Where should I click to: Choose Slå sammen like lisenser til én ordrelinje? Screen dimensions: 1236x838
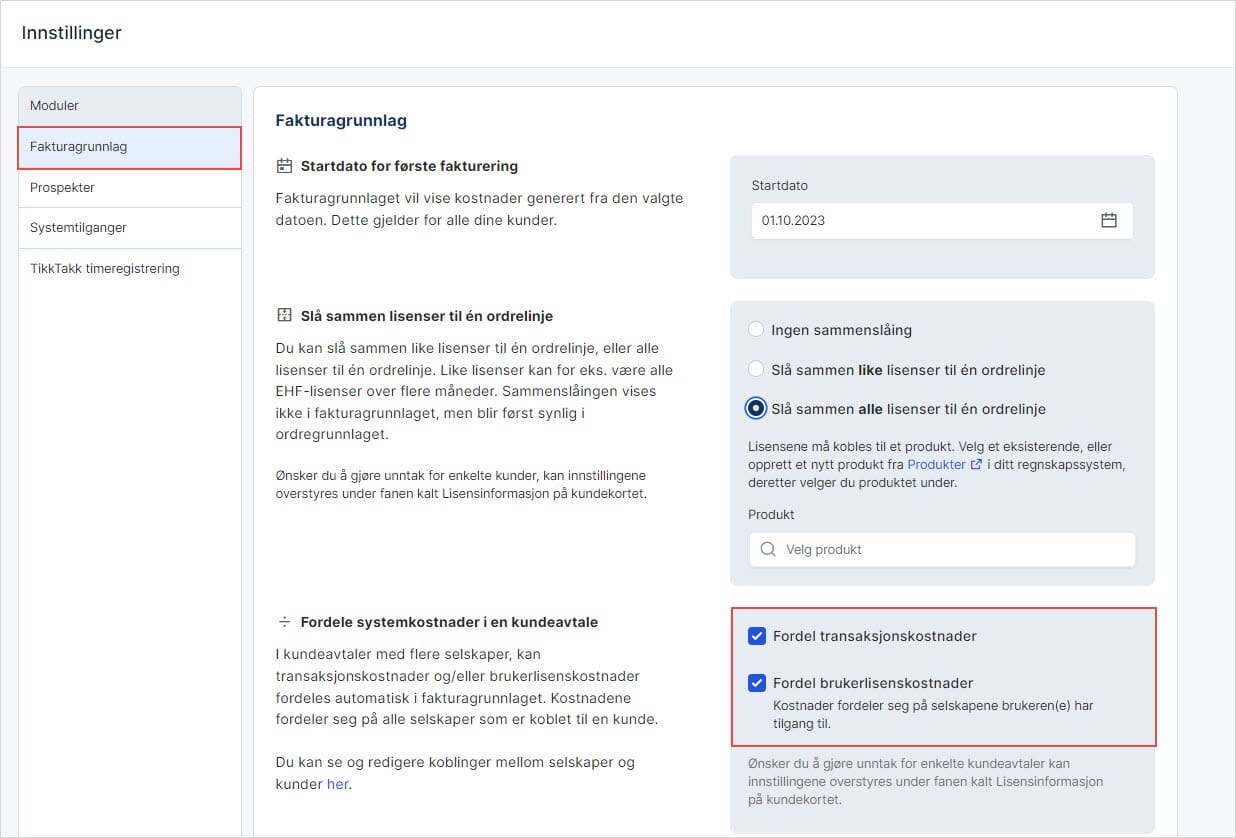point(756,369)
